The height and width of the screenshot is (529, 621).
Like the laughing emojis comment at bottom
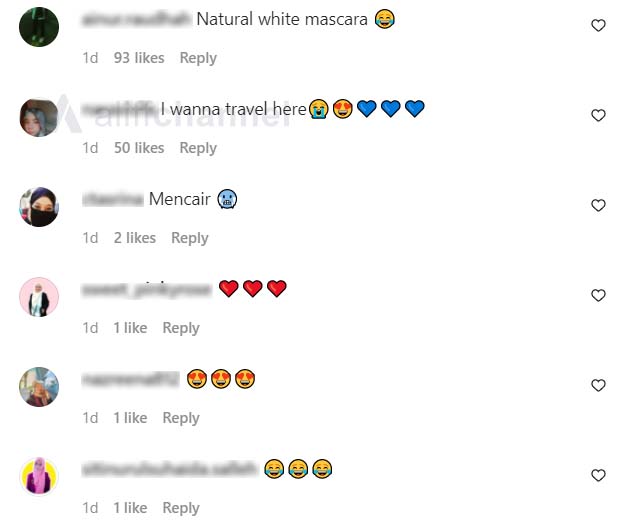[x=598, y=475]
